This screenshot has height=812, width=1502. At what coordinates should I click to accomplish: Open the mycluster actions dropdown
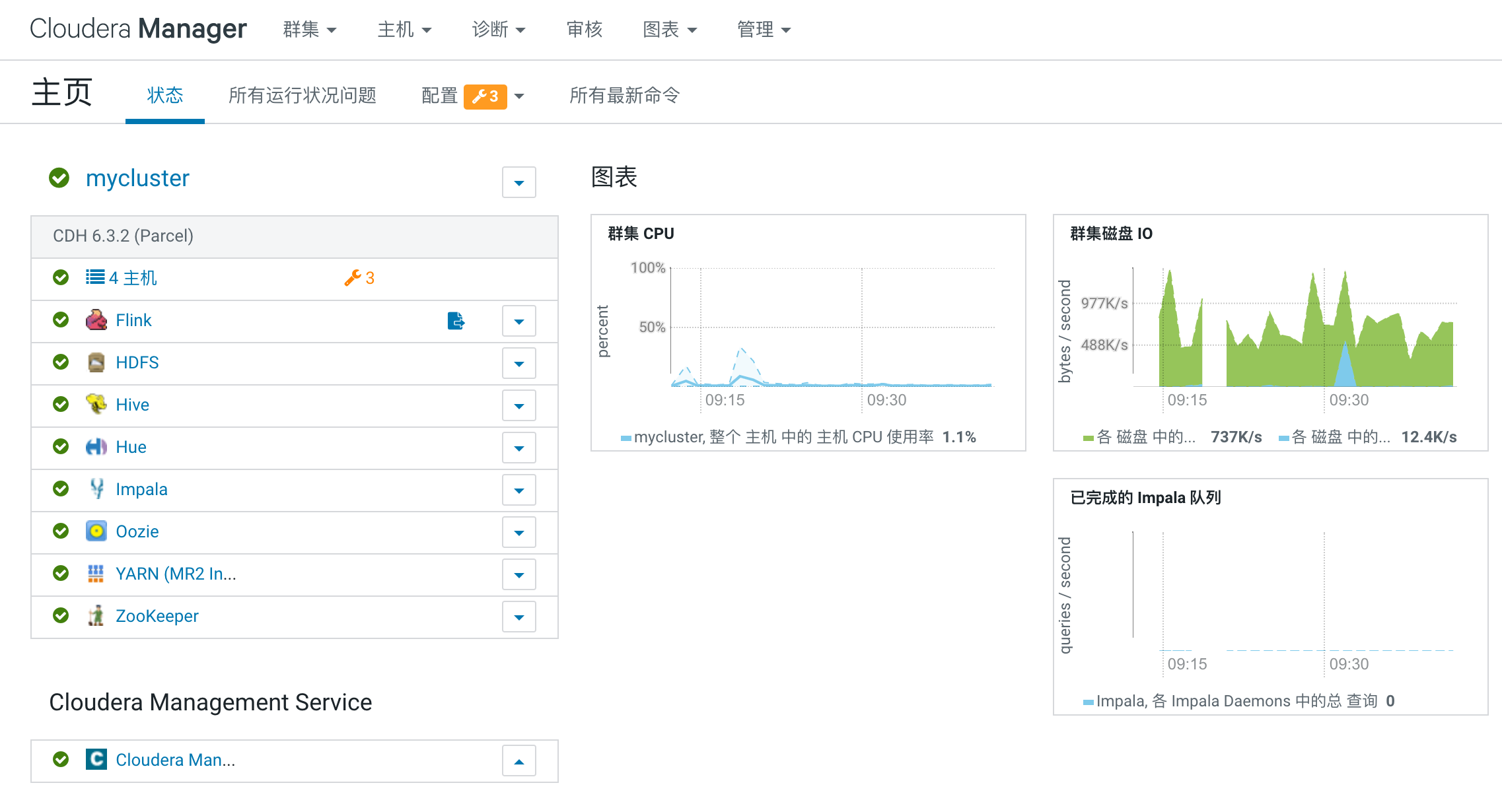click(519, 183)
